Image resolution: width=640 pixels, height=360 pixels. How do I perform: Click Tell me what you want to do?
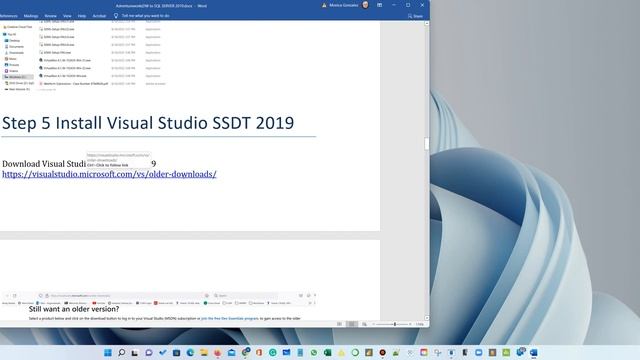point(145,16)
